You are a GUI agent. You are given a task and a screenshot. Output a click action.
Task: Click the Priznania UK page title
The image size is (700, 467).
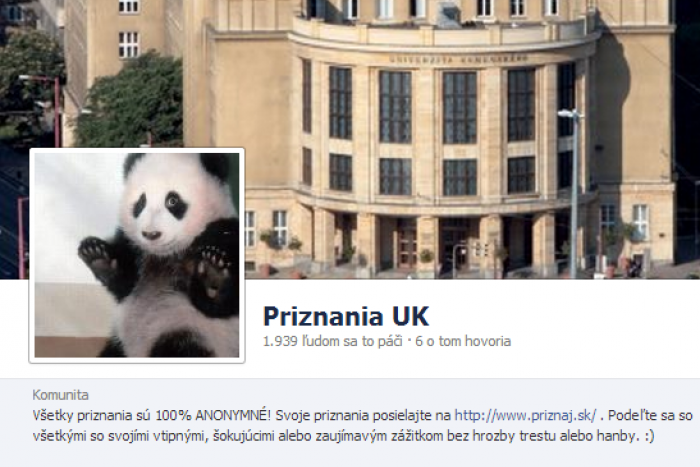point(346,316)
